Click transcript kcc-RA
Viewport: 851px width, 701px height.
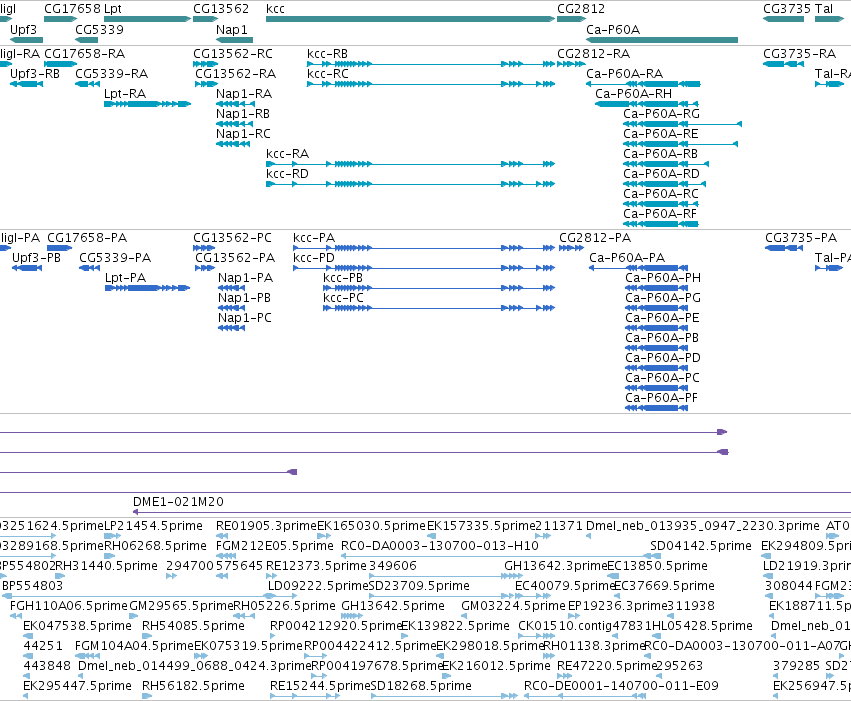tap(287, 154)
